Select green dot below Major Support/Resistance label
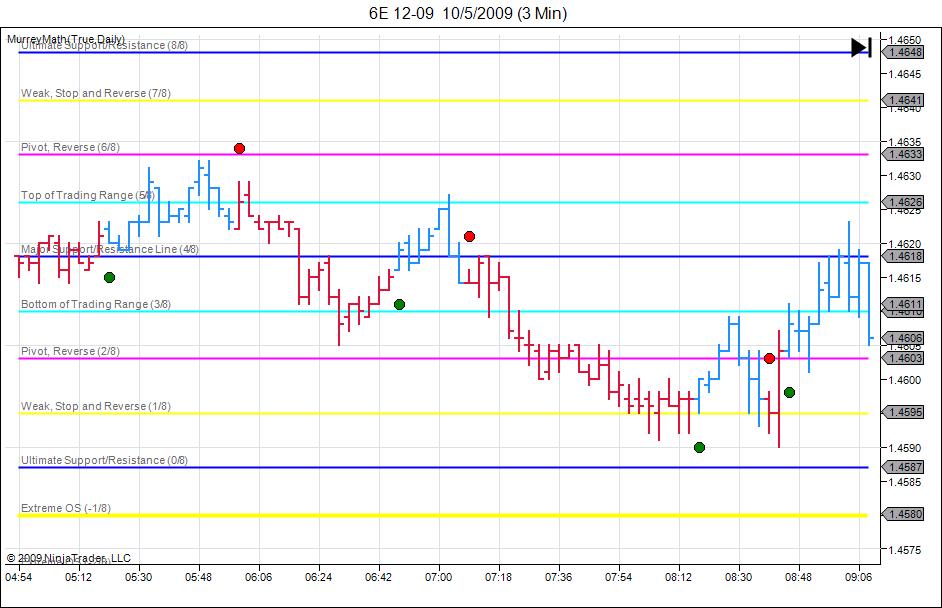The image size is (942, 608). pyautogui.click(x=109, y=278)
